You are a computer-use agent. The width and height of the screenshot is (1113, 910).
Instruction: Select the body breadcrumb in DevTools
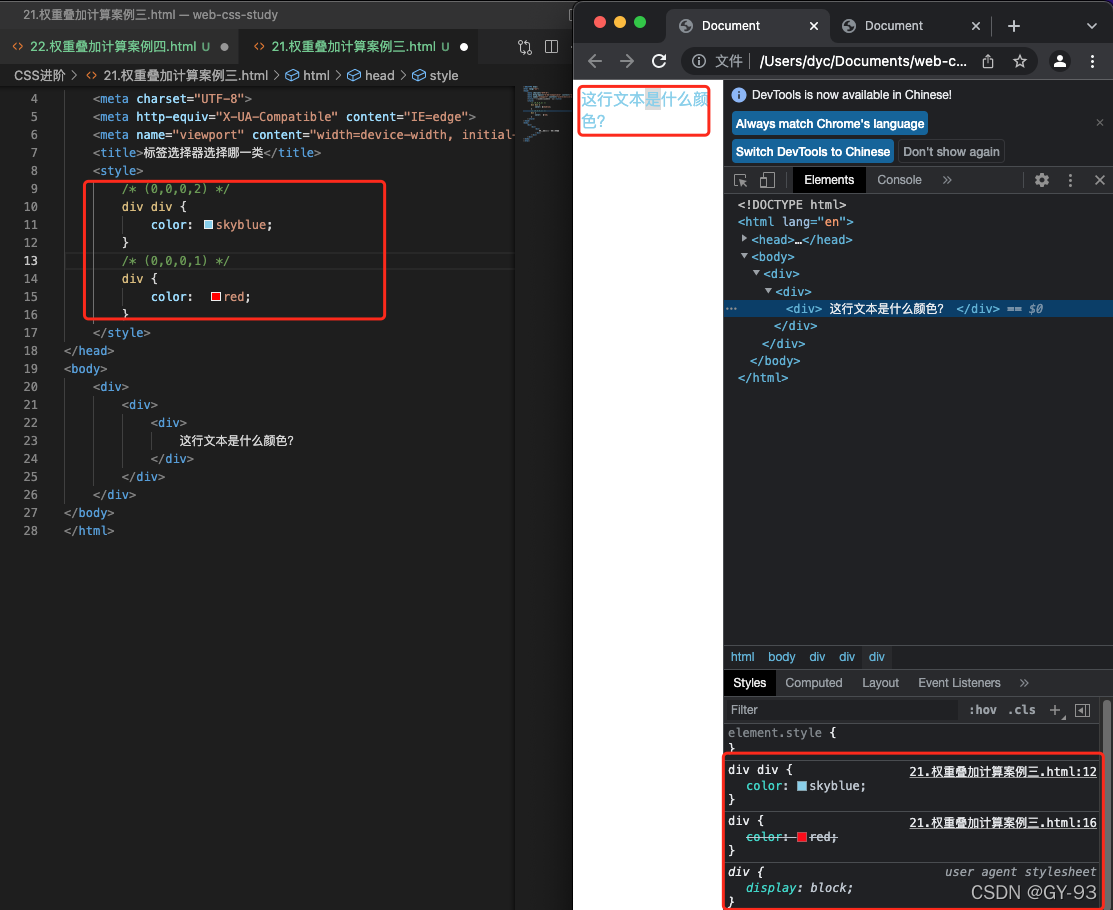click(x=782, y=657)
